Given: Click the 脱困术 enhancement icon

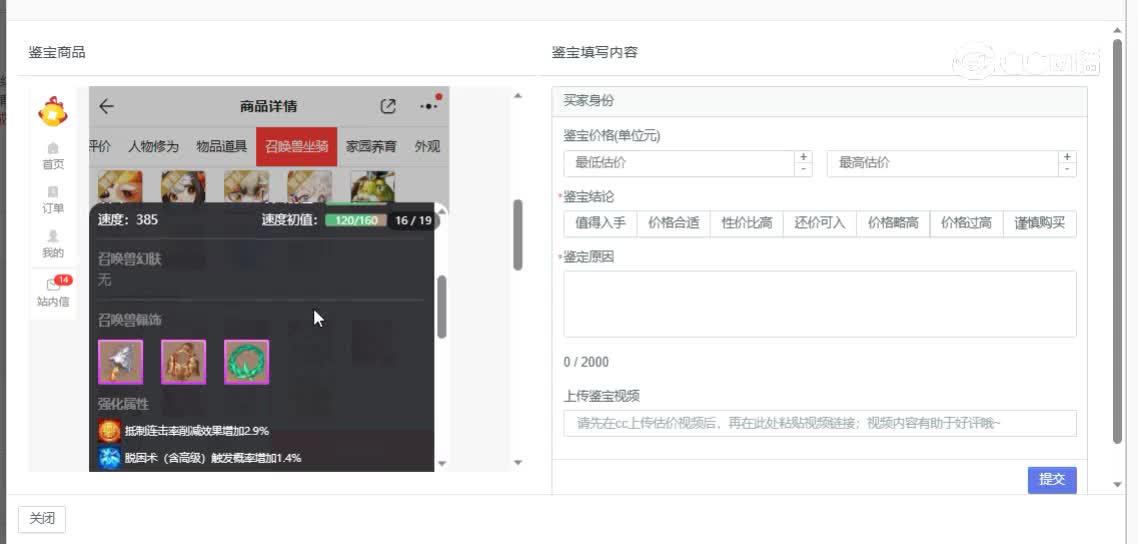Looking at the screenshot, I should (110, 458).
